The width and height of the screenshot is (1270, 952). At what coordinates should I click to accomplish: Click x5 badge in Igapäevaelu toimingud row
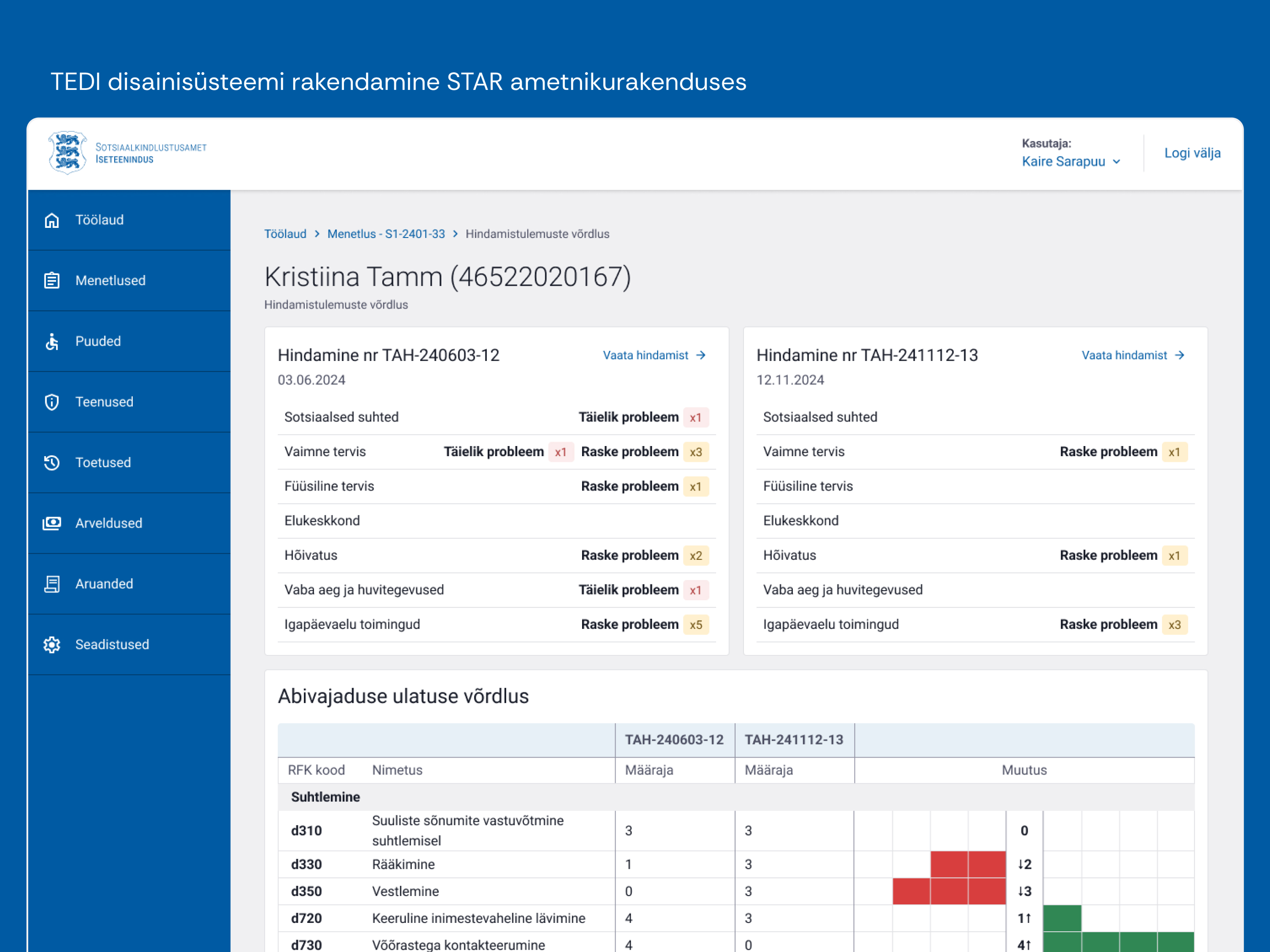click(696, 625)
